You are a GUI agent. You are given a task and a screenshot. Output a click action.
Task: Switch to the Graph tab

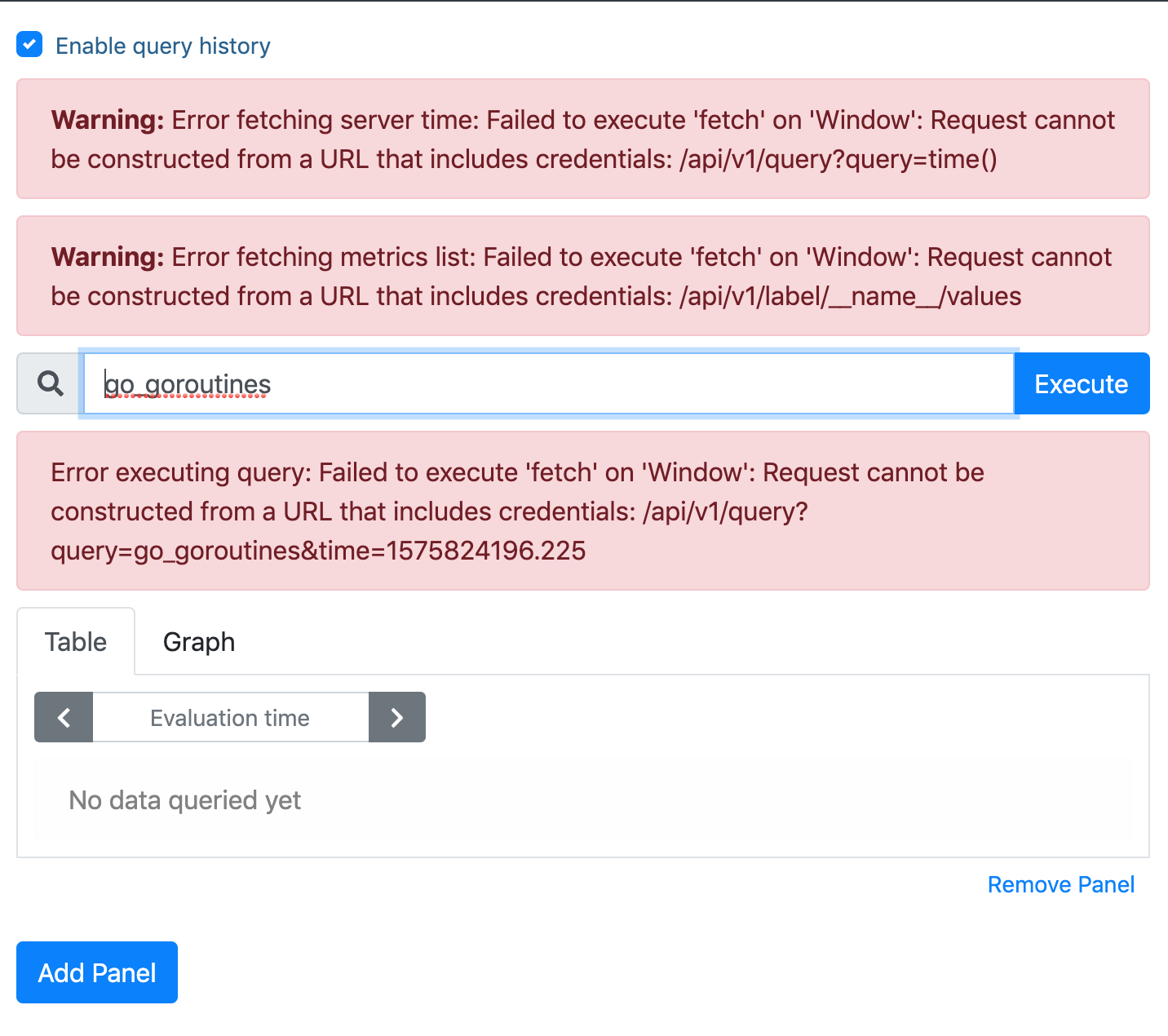coord(198,642)
